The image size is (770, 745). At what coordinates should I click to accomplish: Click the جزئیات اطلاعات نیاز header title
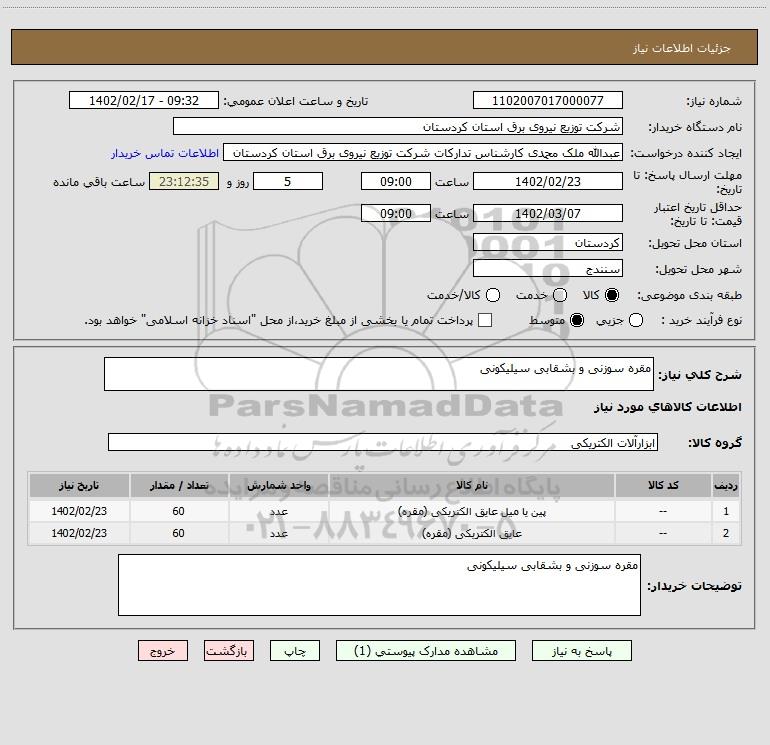tap(681, 48)
